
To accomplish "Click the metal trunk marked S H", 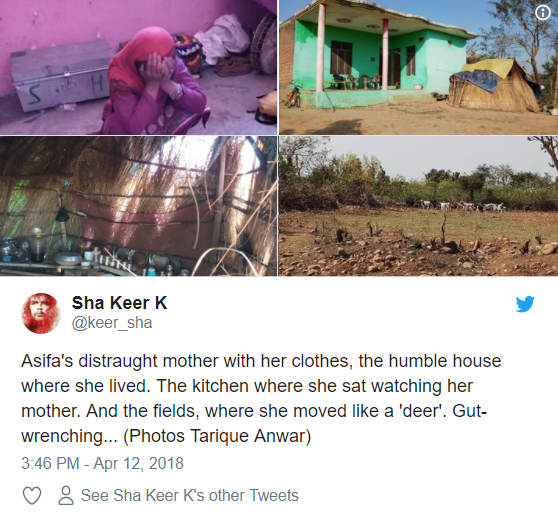I will coord(62,75).
